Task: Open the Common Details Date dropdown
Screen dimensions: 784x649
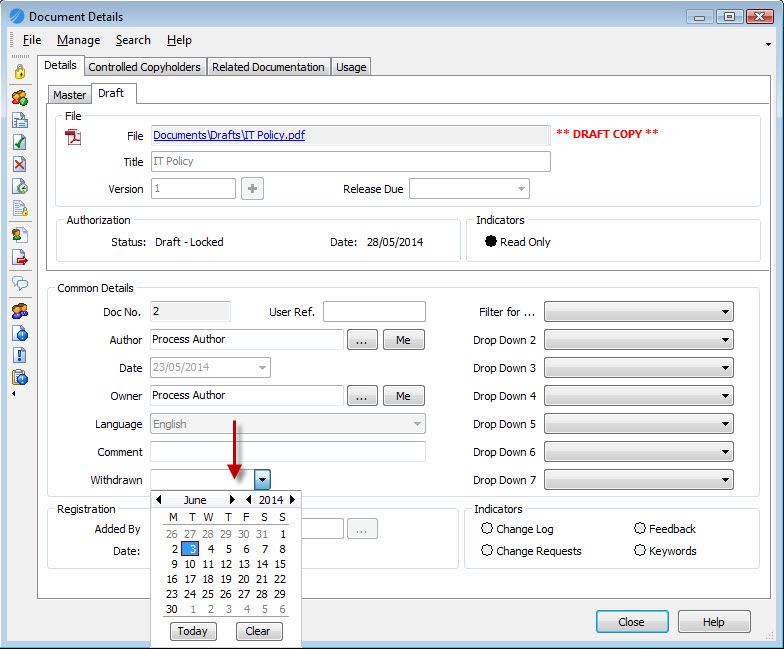Action: (x=262, y=368)
